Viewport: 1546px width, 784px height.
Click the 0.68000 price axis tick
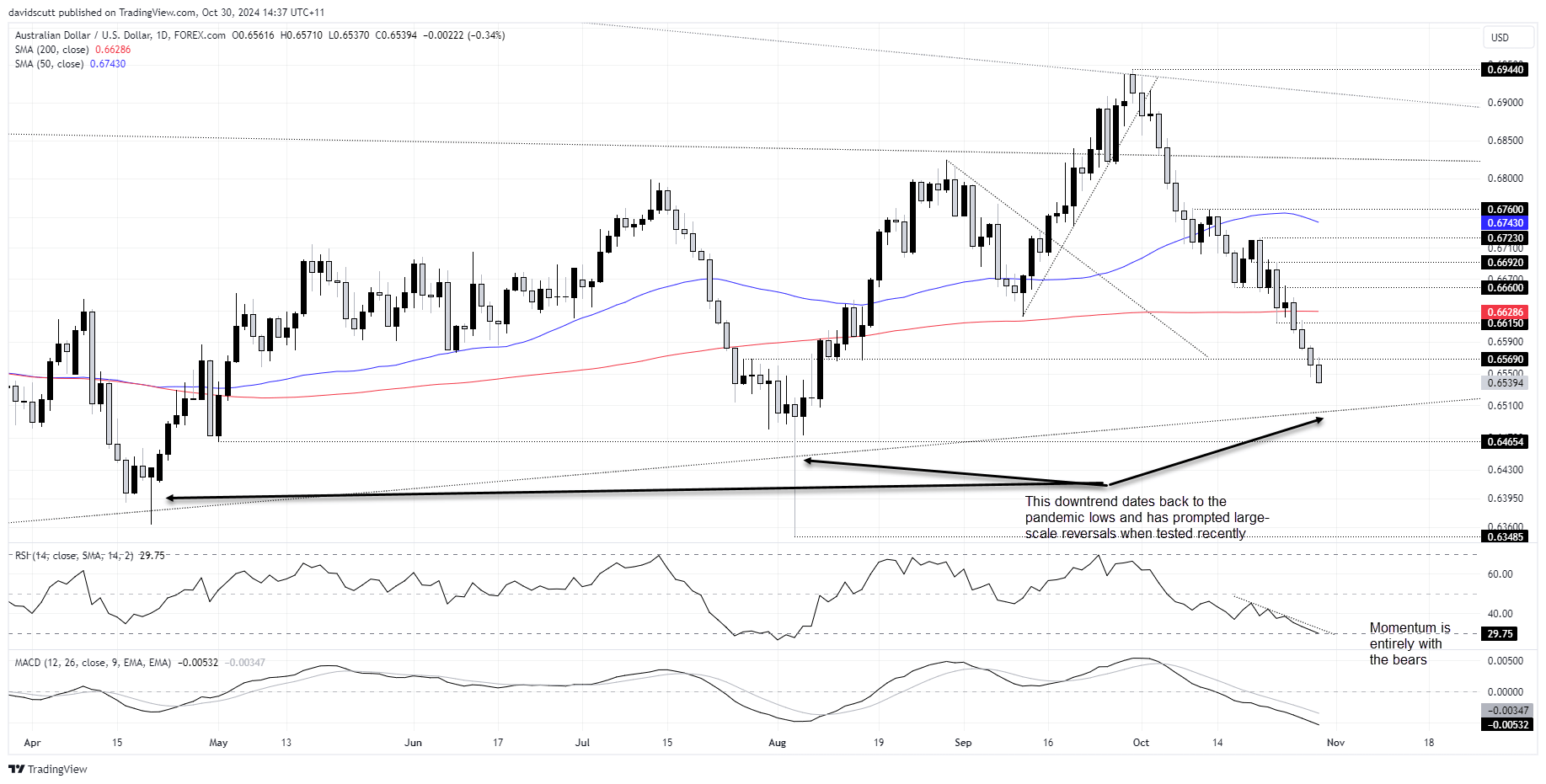click(1505, 179)
